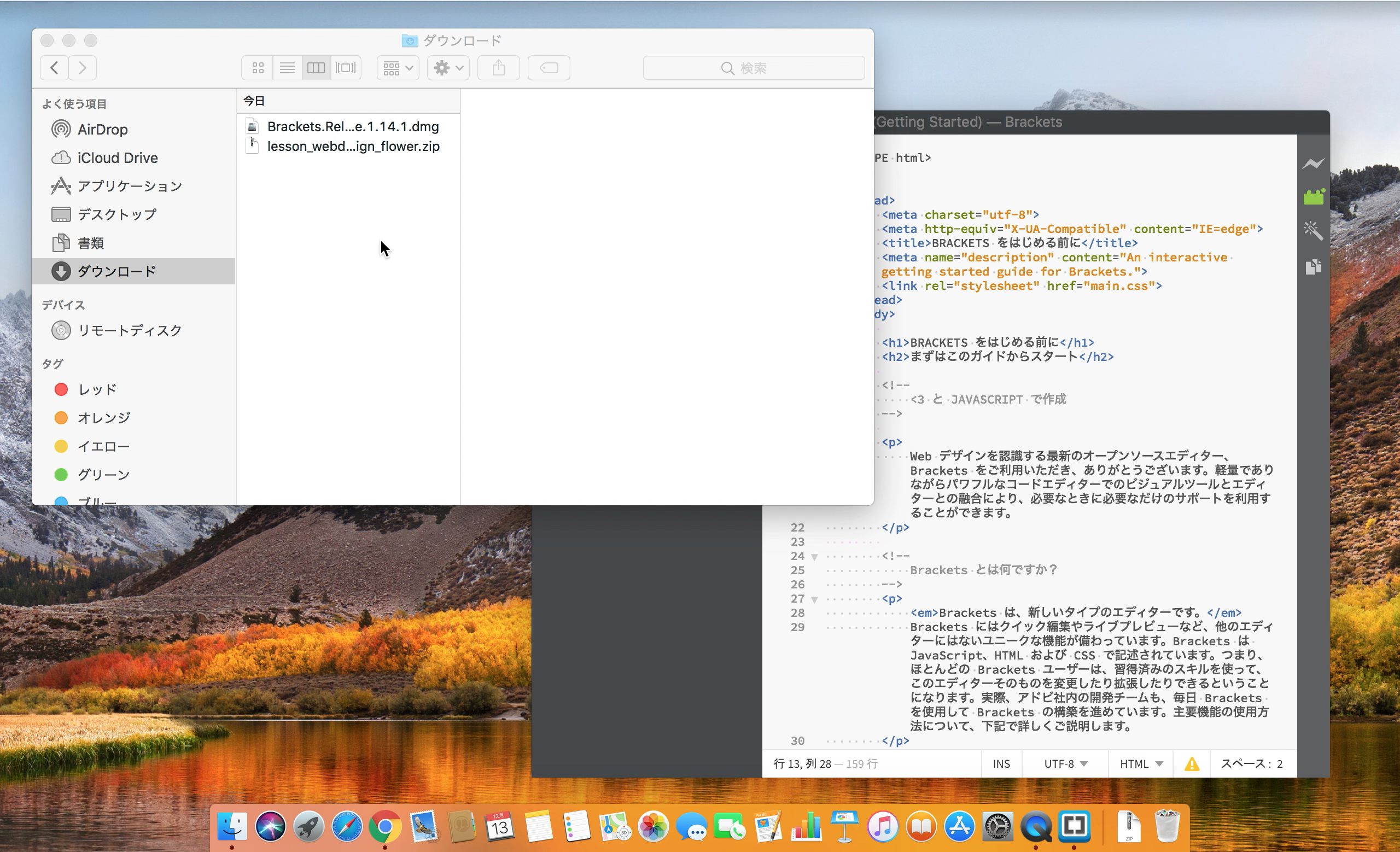The image size is (1400, 852).
Task: Collapse code fold at line 24
Action: click(814, 557)
